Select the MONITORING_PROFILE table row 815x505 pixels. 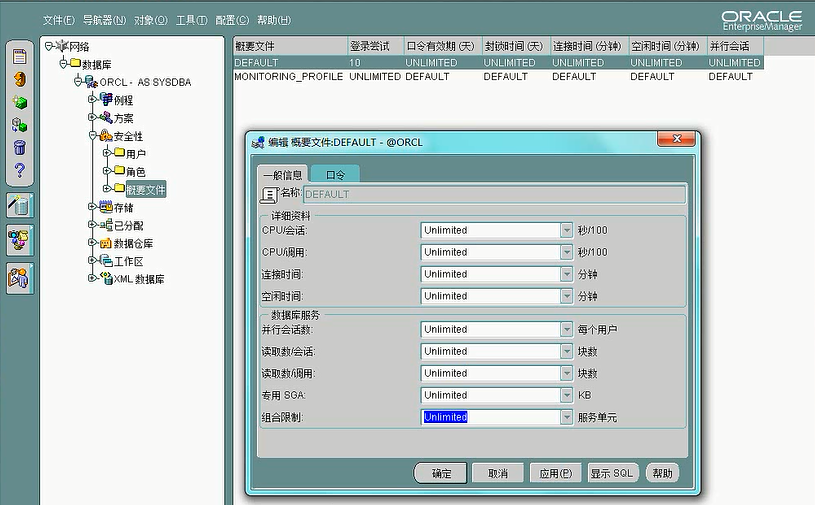point(498,76)
